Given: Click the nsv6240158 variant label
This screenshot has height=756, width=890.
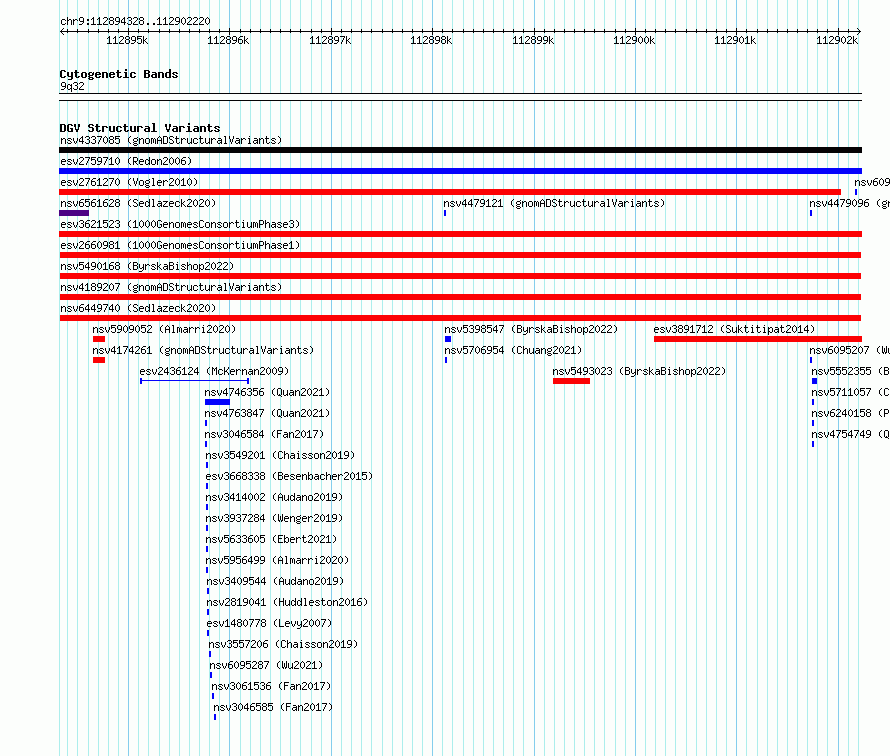Looking at the screenshot, I should click(x=850, y=413).
